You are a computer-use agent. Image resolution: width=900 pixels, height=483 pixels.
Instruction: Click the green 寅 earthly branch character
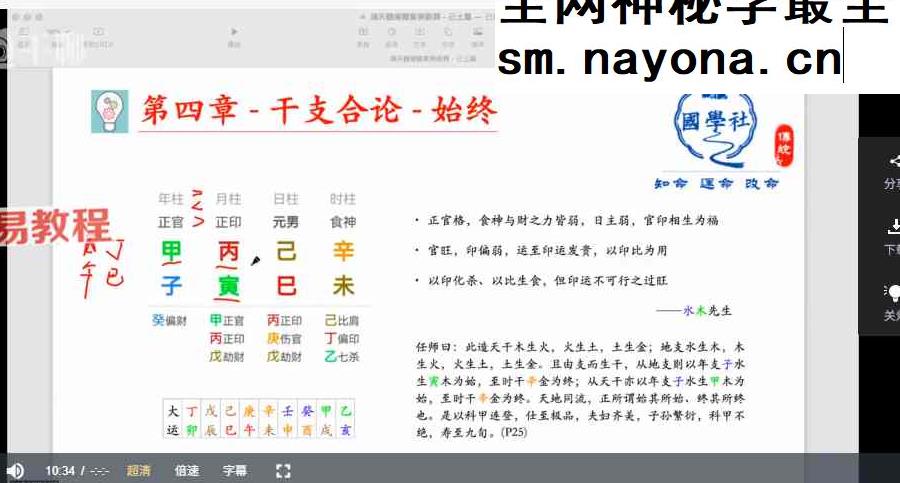pos(228,285)
